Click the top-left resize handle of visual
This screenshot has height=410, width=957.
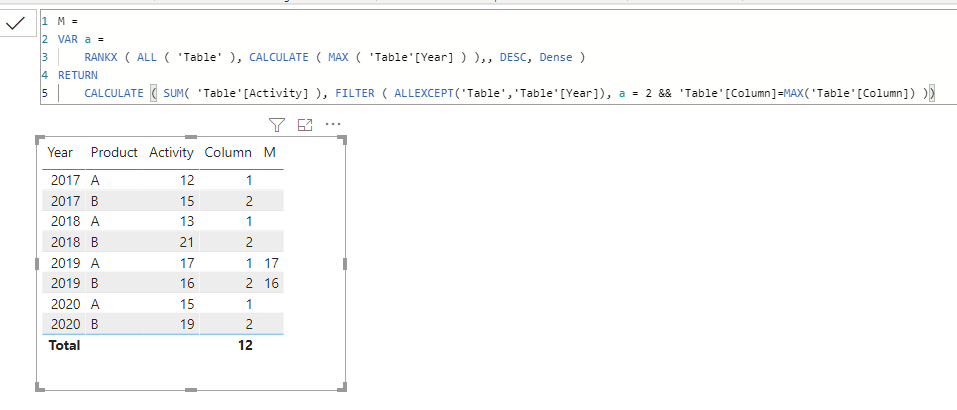(x=40, y=140)
